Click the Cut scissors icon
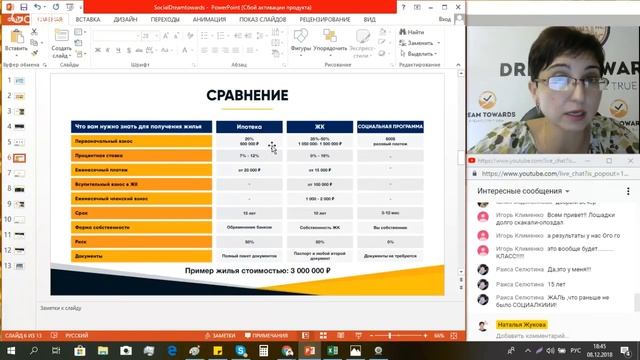Viewport: 640px width, 360px height. pyautogui.click(x=34, y=32)
